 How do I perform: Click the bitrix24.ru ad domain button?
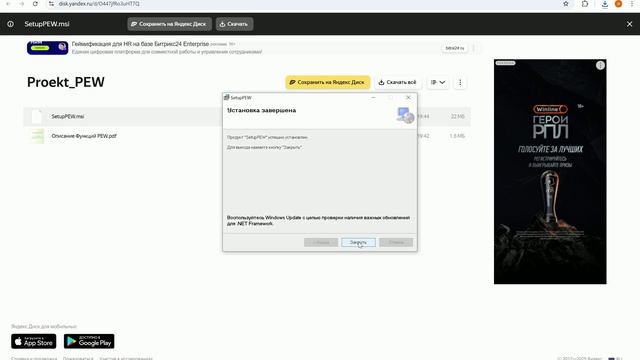(455, 48)
